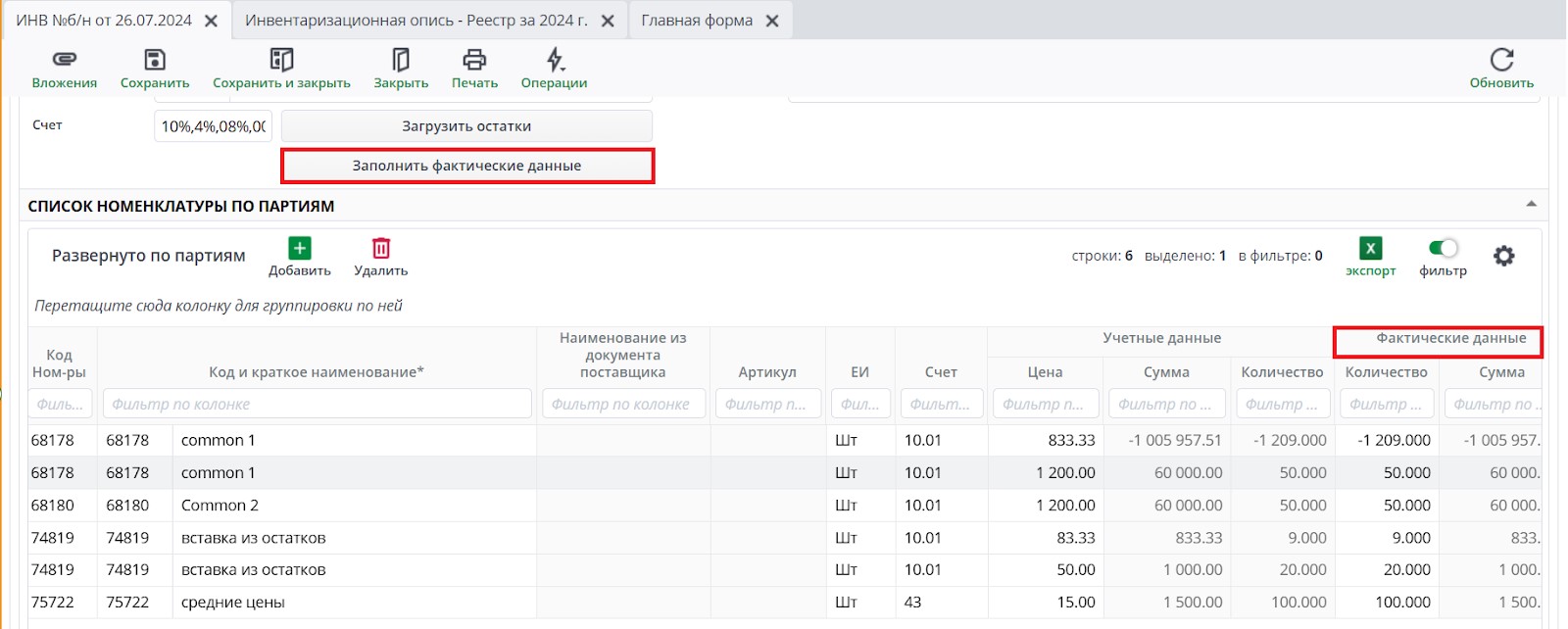Click the Обновить refresh icon
The height and width of the screenshot is (629, 1568).
[1501, 60]
